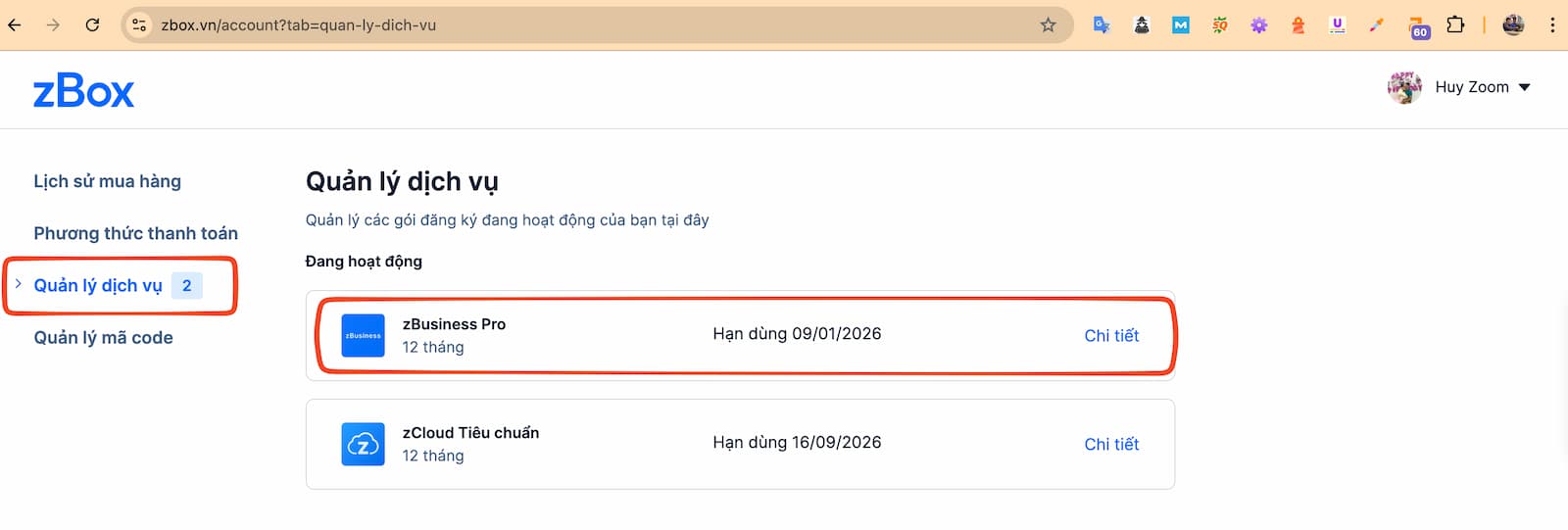The height and width of the screenshot is (530, 1568).
Task: Open the Phương thức thanh toán tab
Action: click(135, 233)
